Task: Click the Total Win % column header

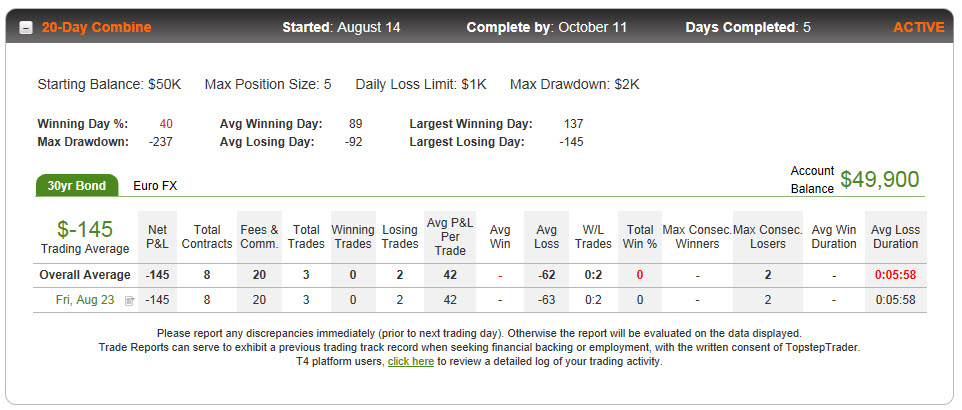Action: point(639,237)
